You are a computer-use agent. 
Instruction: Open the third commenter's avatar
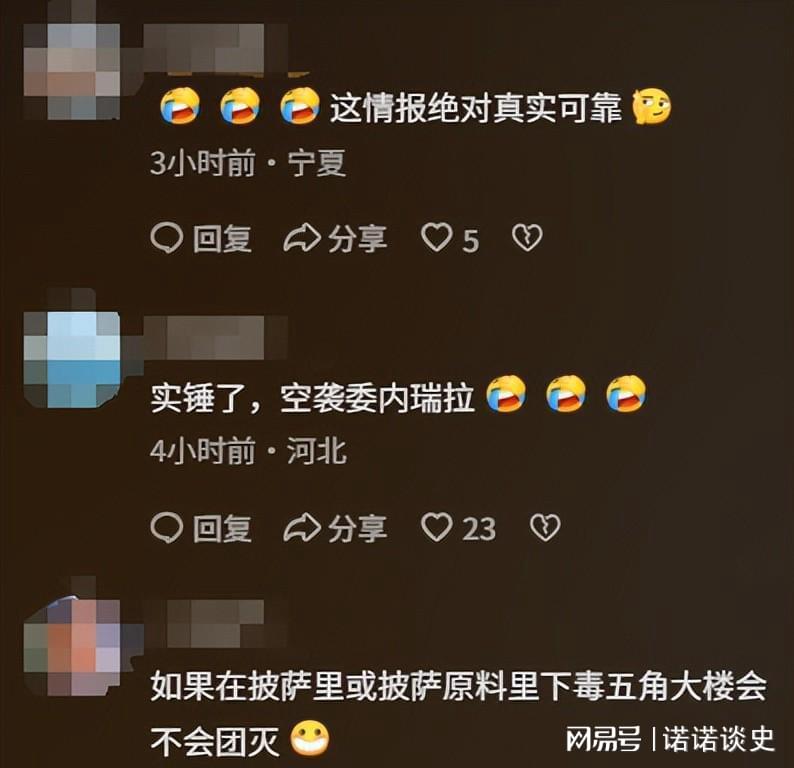[x=72, y=647]
